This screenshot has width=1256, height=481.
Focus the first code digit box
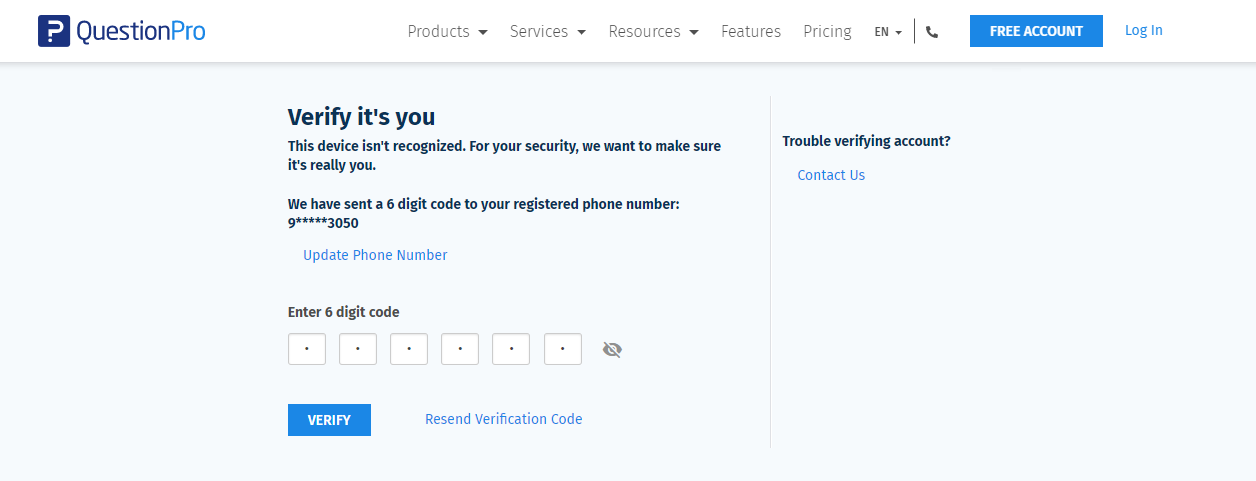point(307,349)
